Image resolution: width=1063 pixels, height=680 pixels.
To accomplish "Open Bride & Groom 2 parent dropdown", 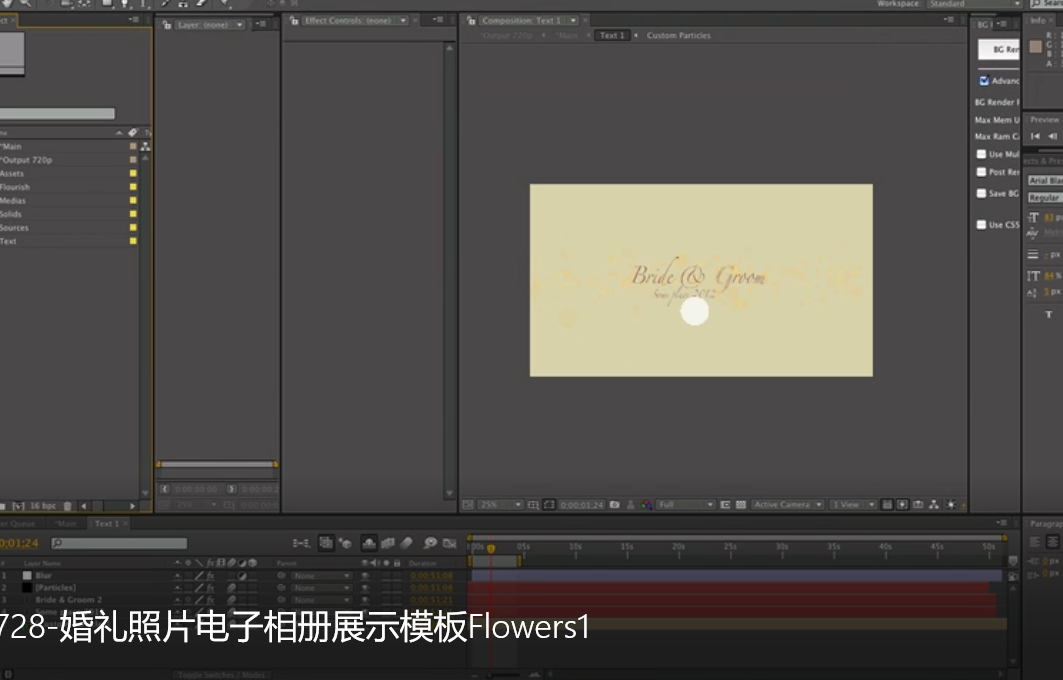I will pyautogui.click(x=321, y=600).
